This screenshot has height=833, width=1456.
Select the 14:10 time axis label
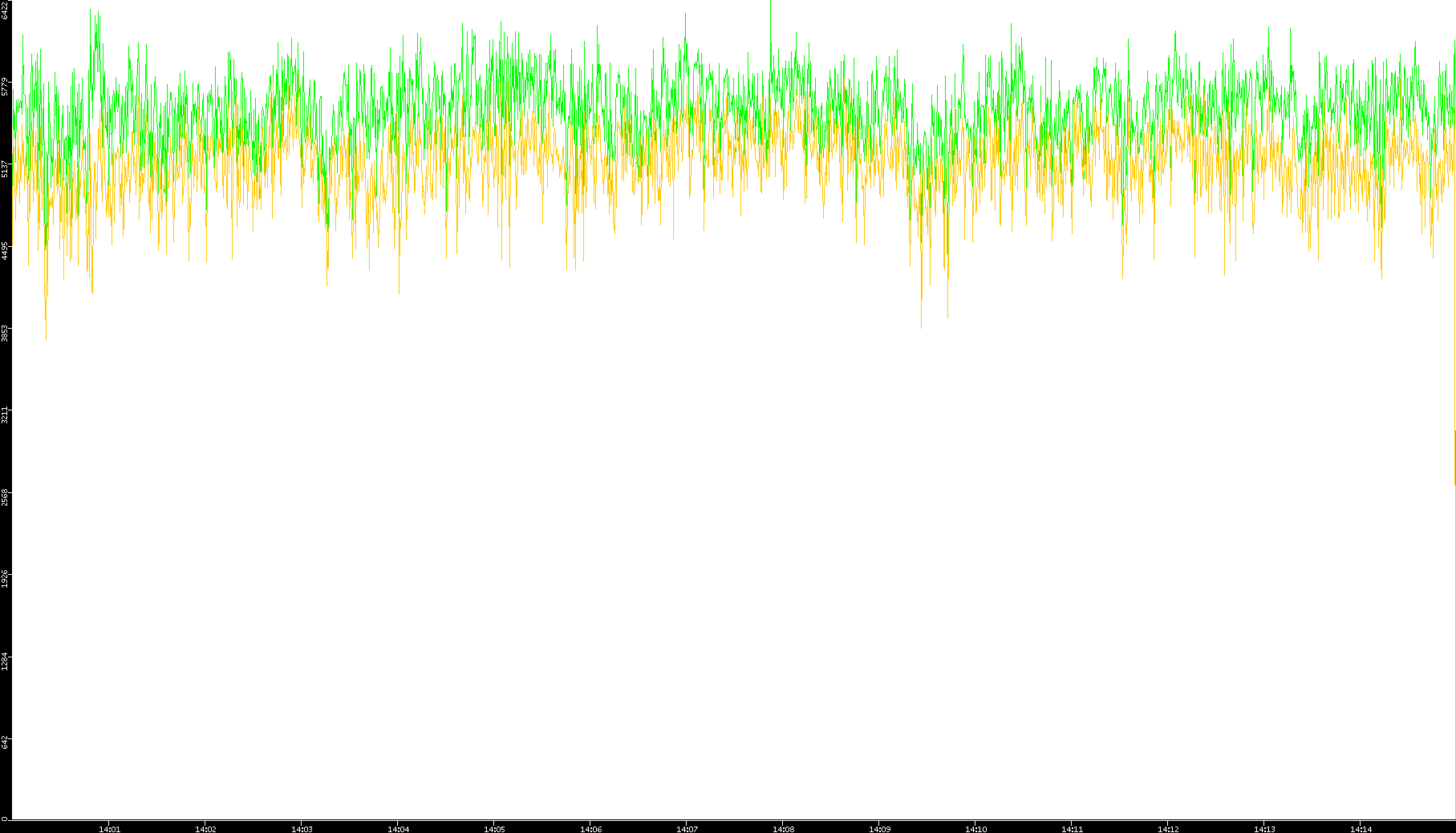click(x=975, y=829)
